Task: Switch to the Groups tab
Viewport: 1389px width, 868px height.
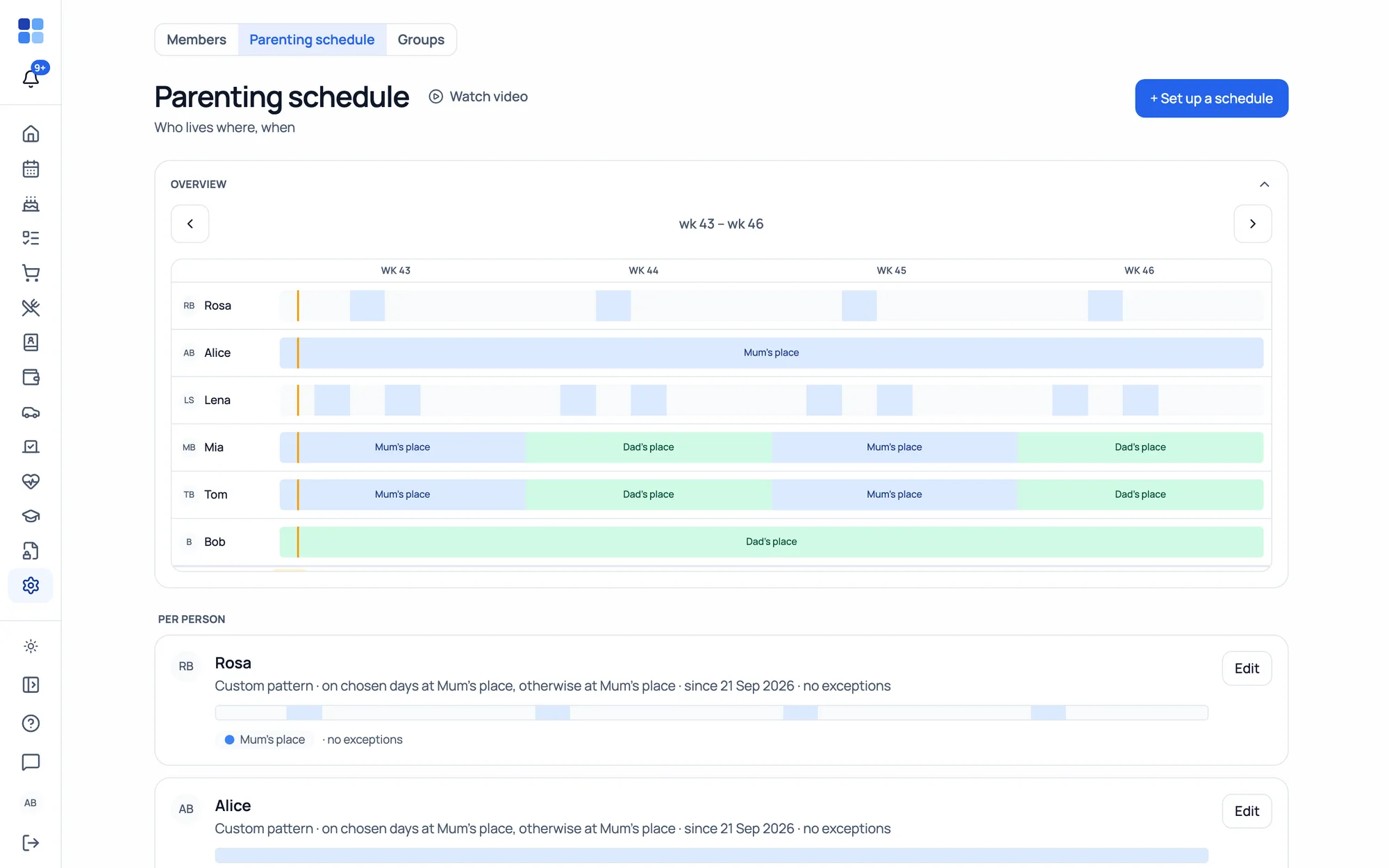Action: pyautogui.click(x=421, y=40)
